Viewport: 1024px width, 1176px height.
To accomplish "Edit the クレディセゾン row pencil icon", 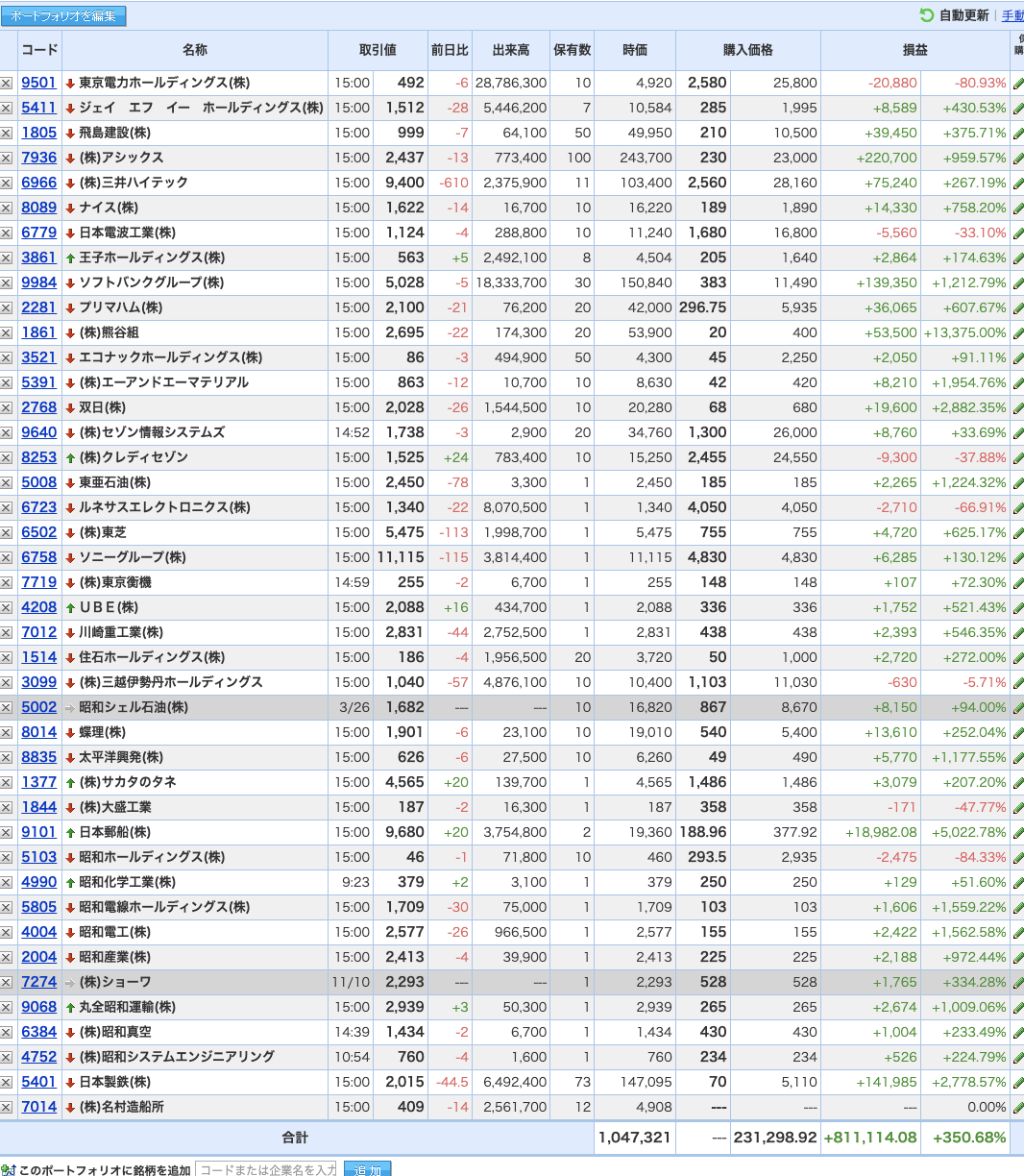I will 1018,458.
